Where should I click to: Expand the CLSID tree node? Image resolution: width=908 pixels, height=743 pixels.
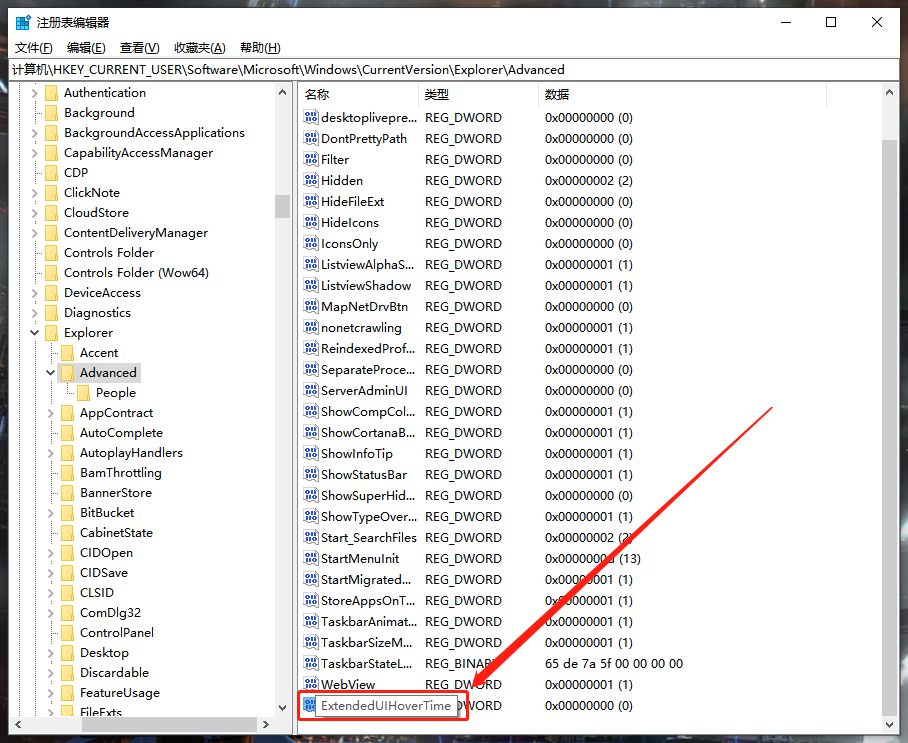tap(50, 592)
